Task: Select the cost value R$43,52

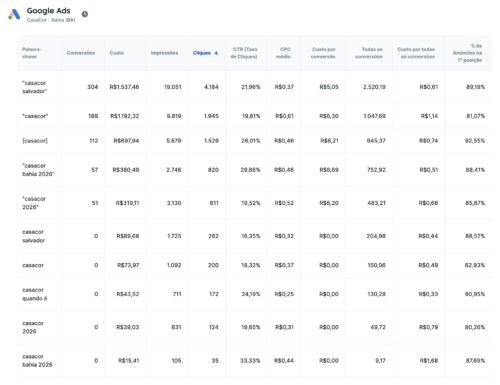Action: click(x=128, y=294)
